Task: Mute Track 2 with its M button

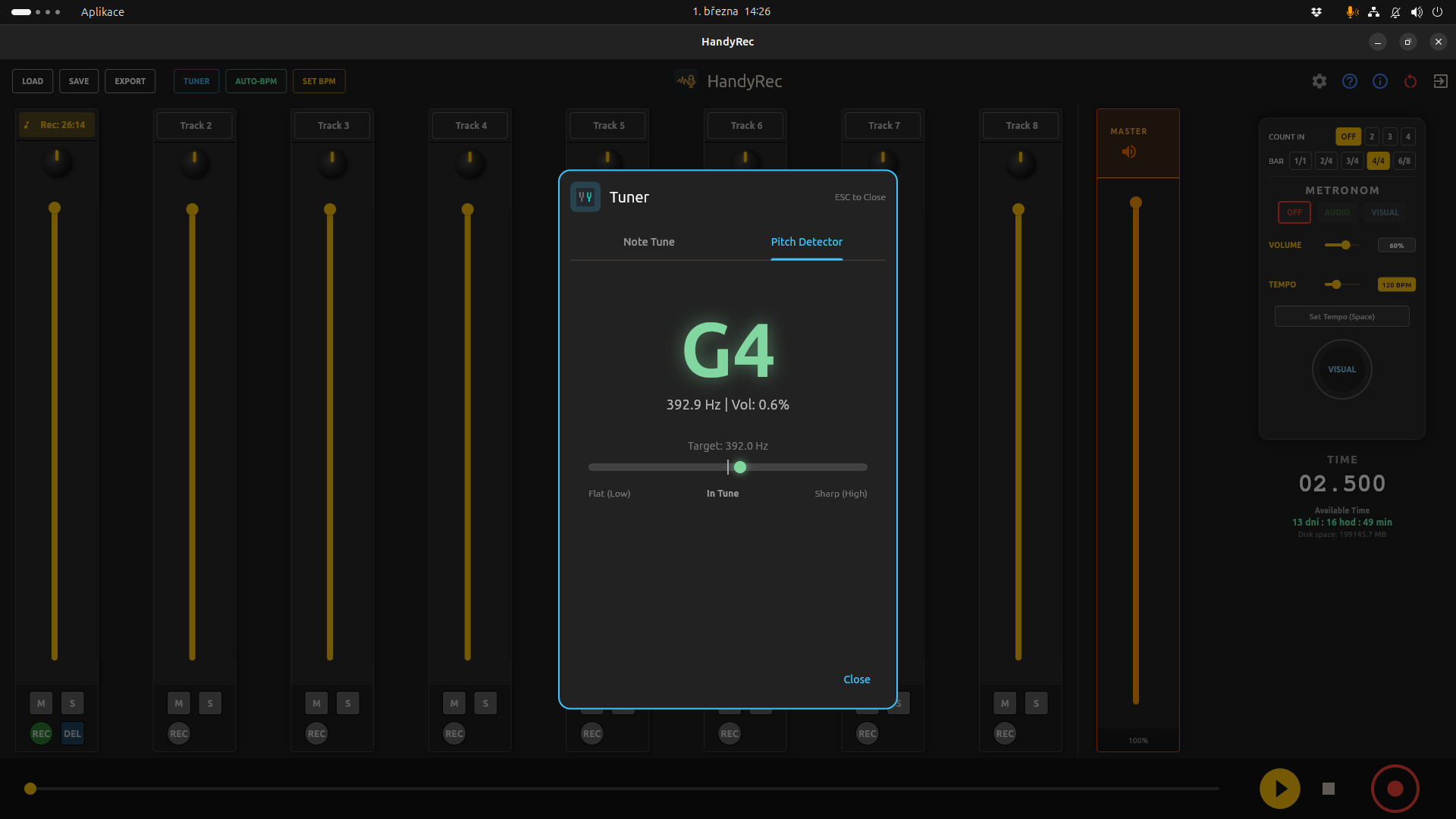Action: click(178, 703)
